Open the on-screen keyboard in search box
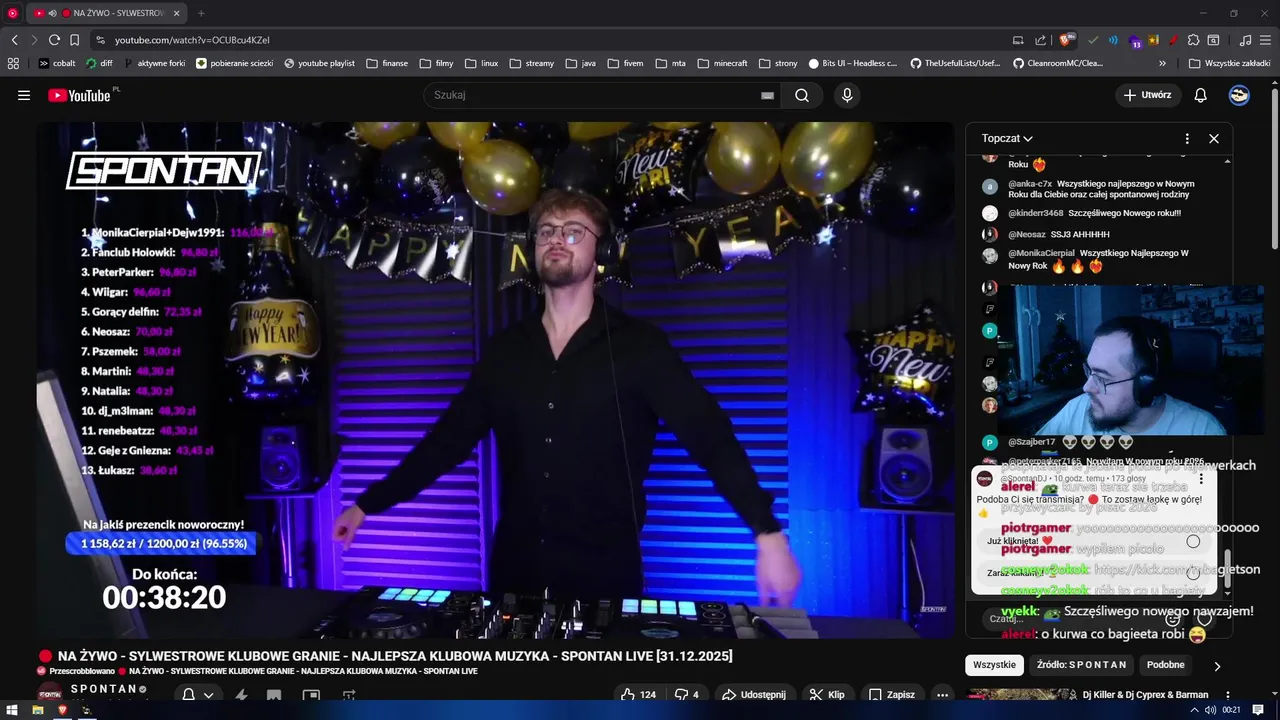The height and width of the screenshot is (720, 1280). [767, 95]
